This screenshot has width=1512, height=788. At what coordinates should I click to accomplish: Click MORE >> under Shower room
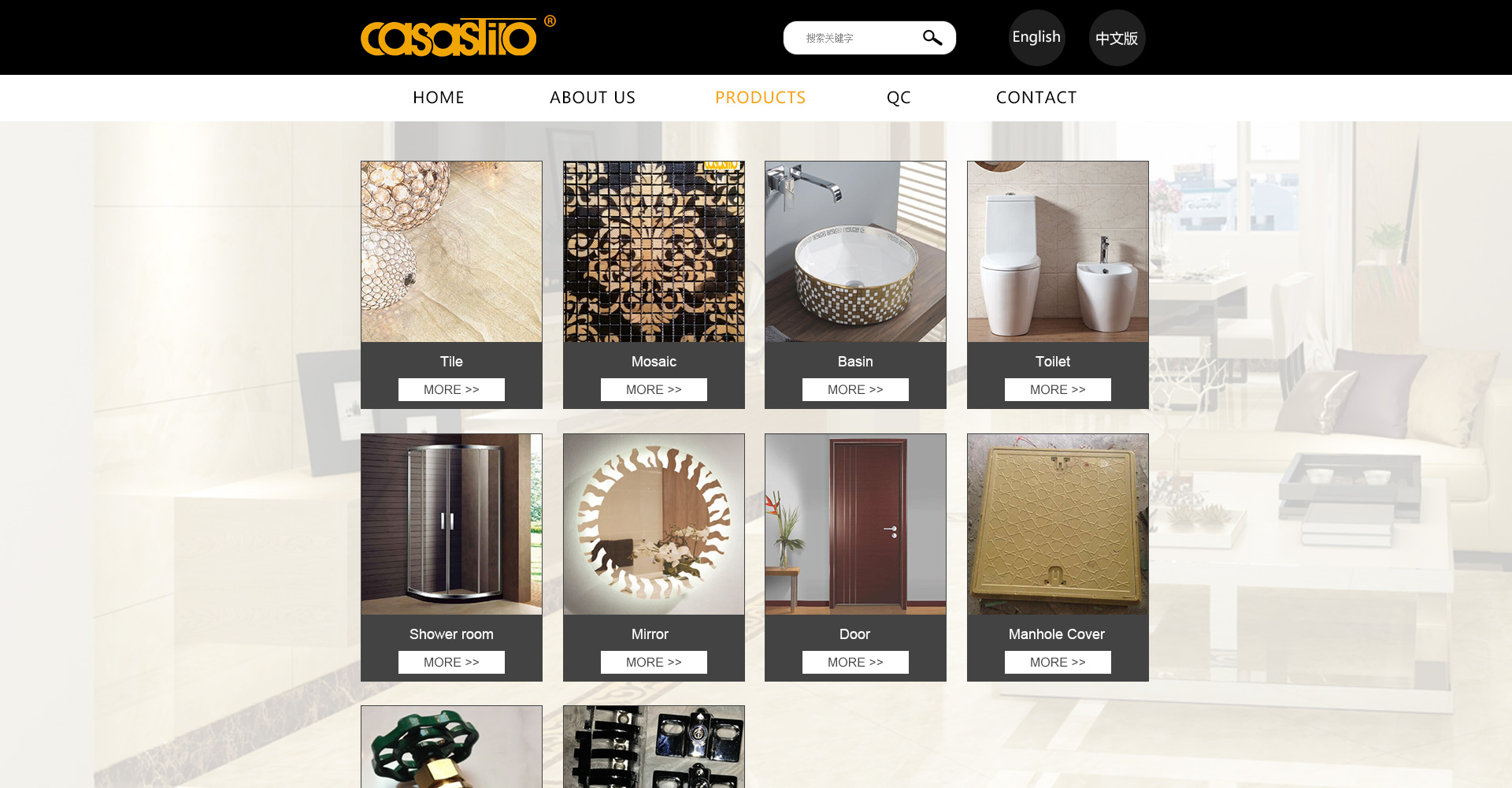(x=451, y=662)
